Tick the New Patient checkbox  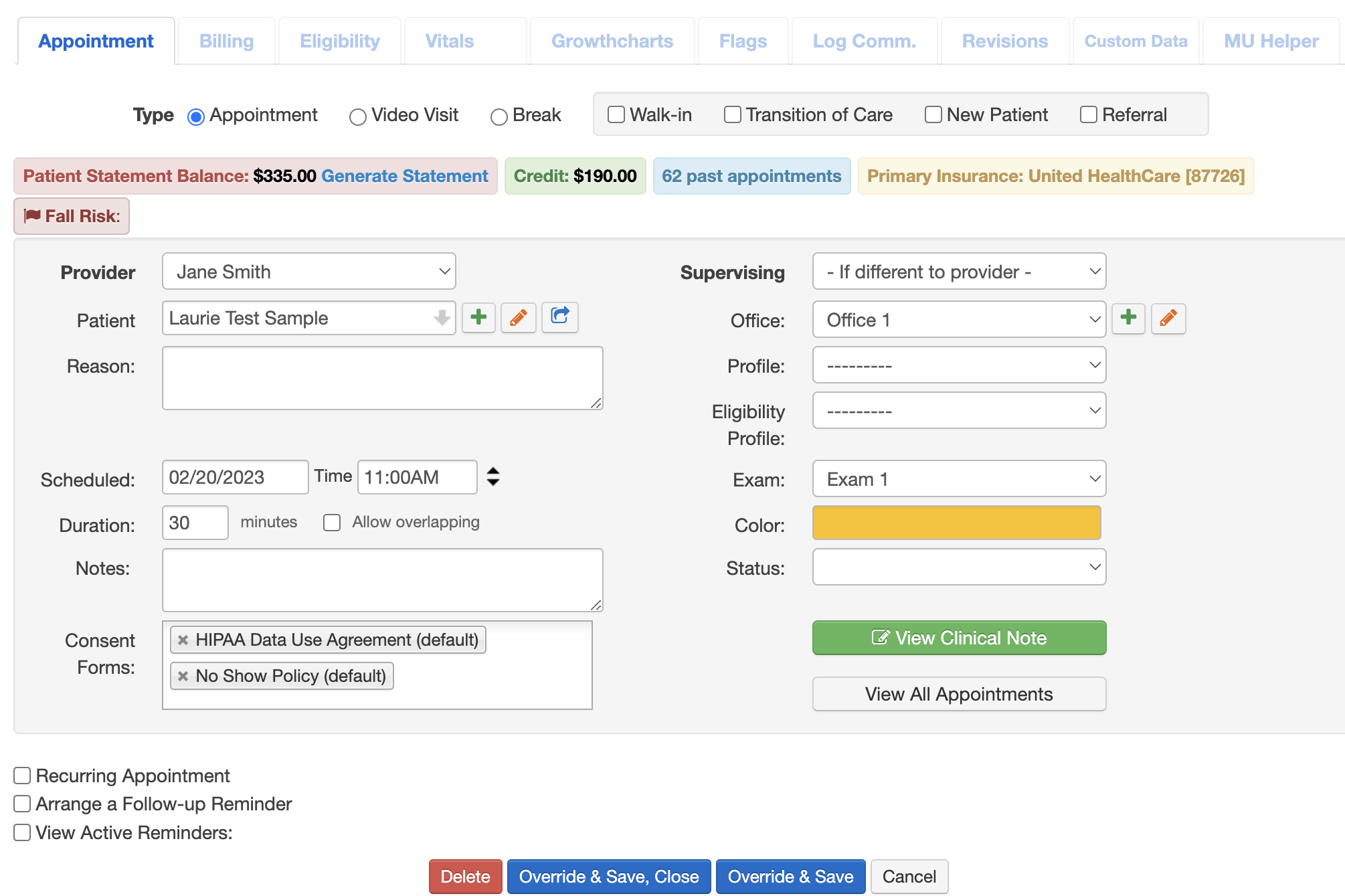tap(933, 114)
